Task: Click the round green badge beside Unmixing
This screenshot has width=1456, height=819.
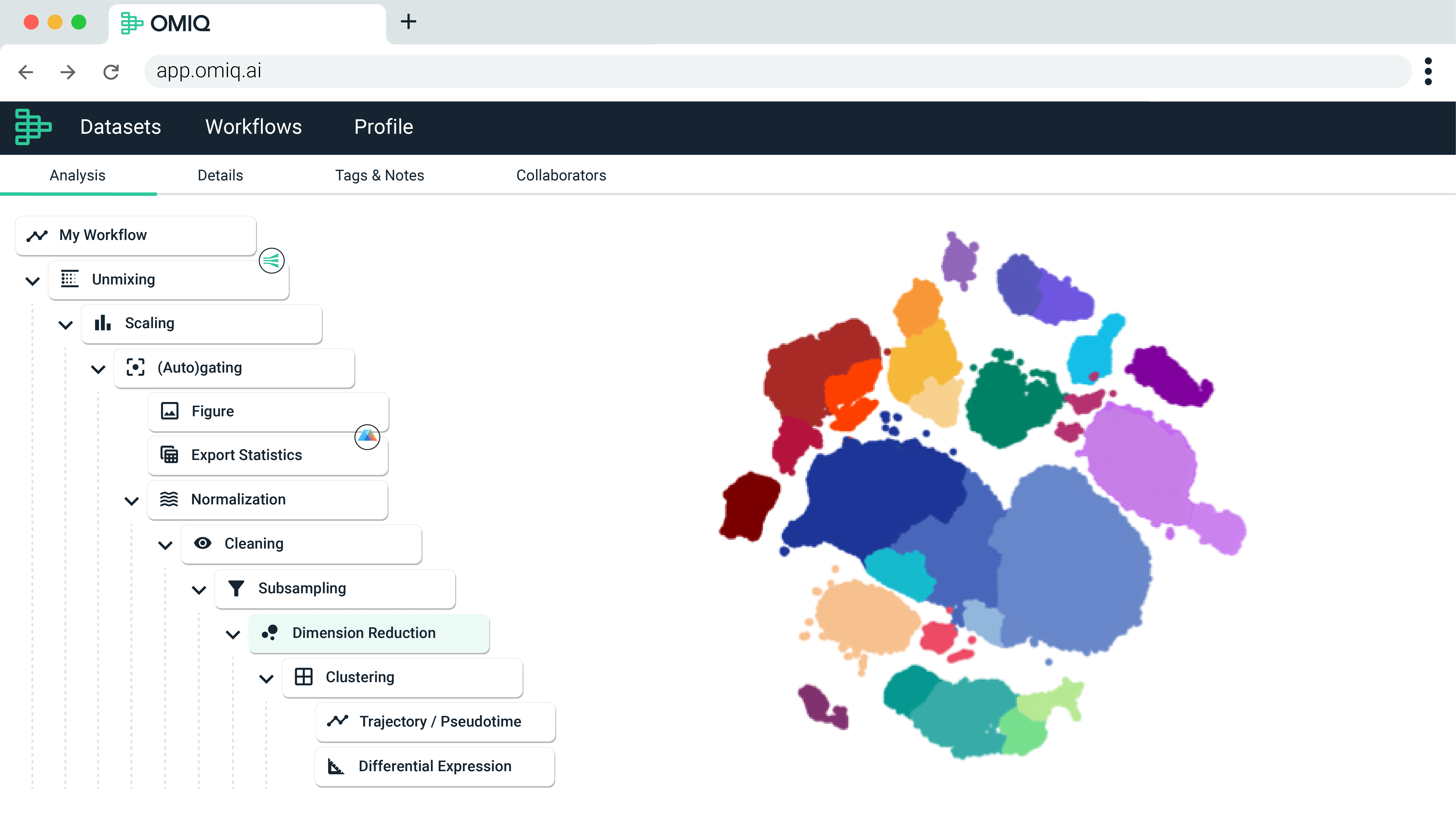Action: pos(271,261)
